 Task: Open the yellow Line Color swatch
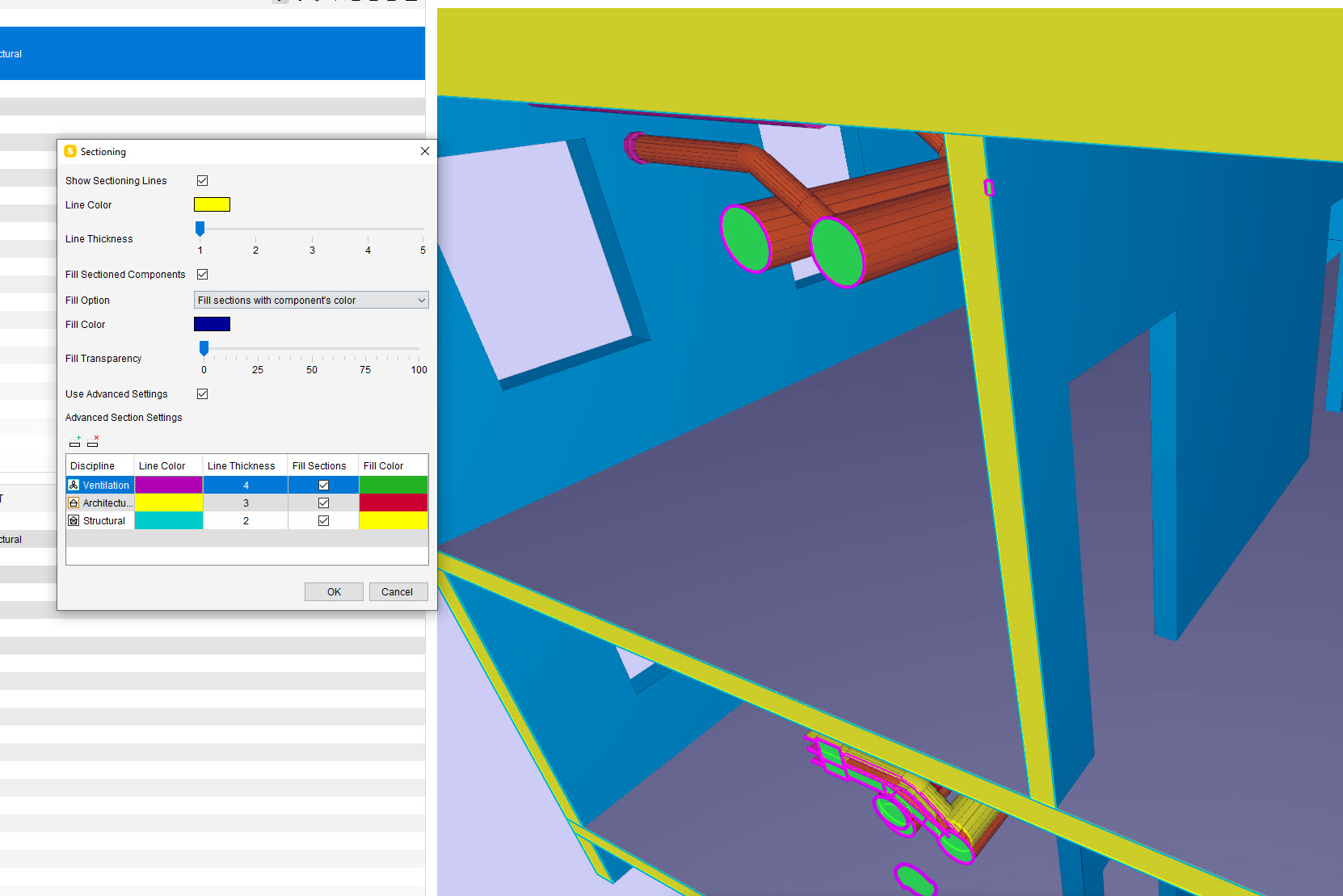[212, 205]
